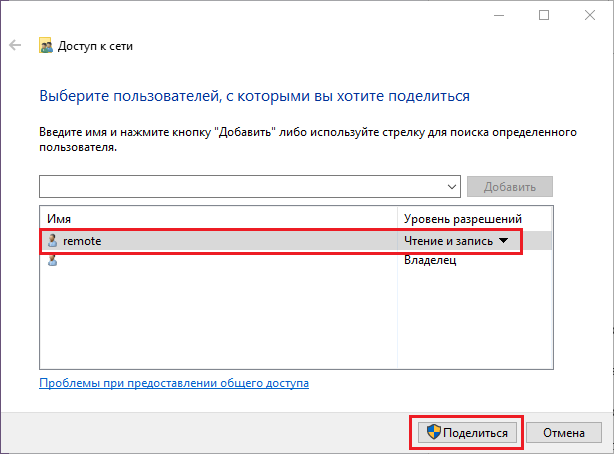Image resolution: width=615 pixels, height=455 pixels.
Task: Click the Уровень разрешений column header
Action: coord(462,219)
